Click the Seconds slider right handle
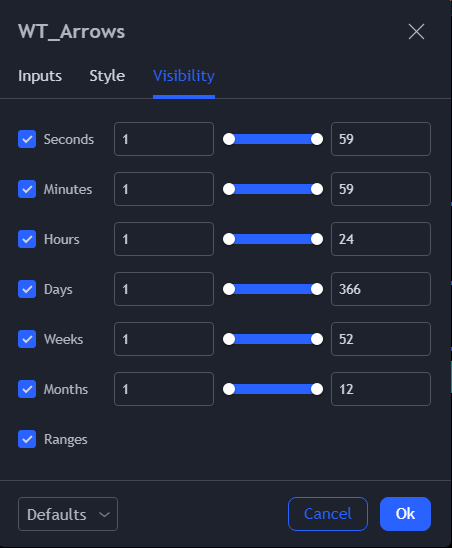This screenshot has height=548, width=452. [x=317, y=139]
